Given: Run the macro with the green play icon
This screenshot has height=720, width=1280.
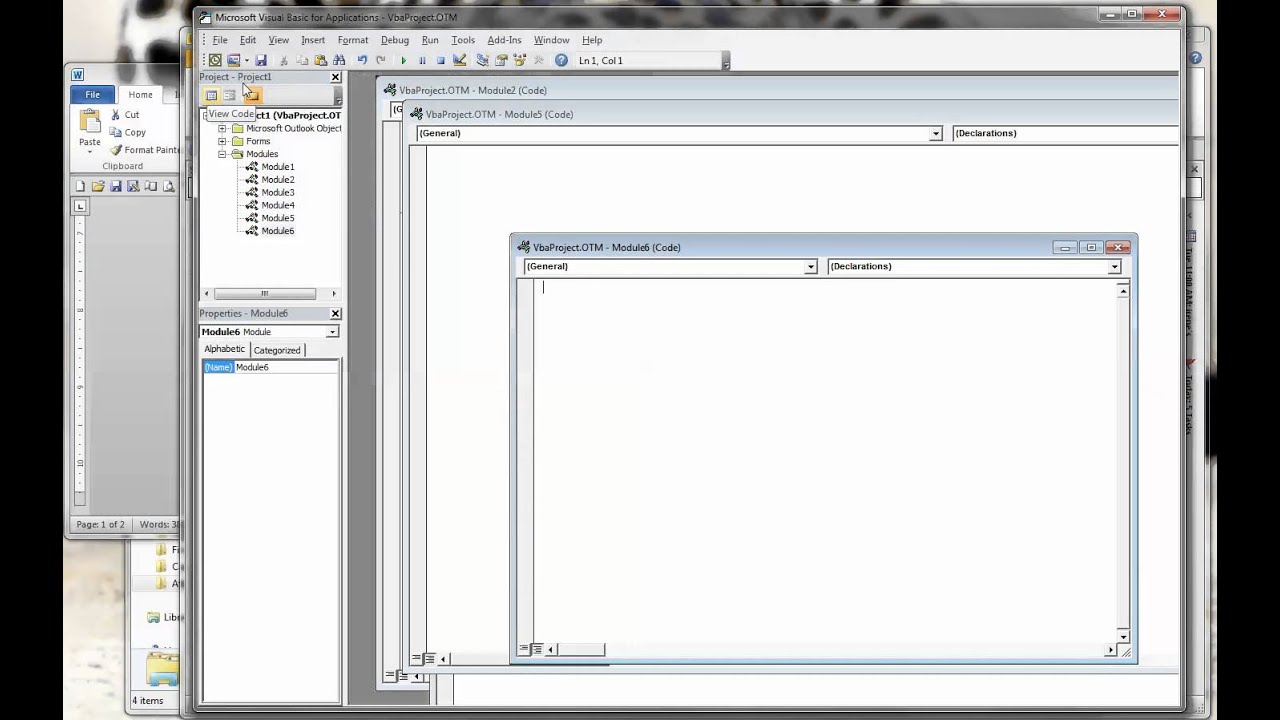Looking at the screenshot, I should (403, 60).
